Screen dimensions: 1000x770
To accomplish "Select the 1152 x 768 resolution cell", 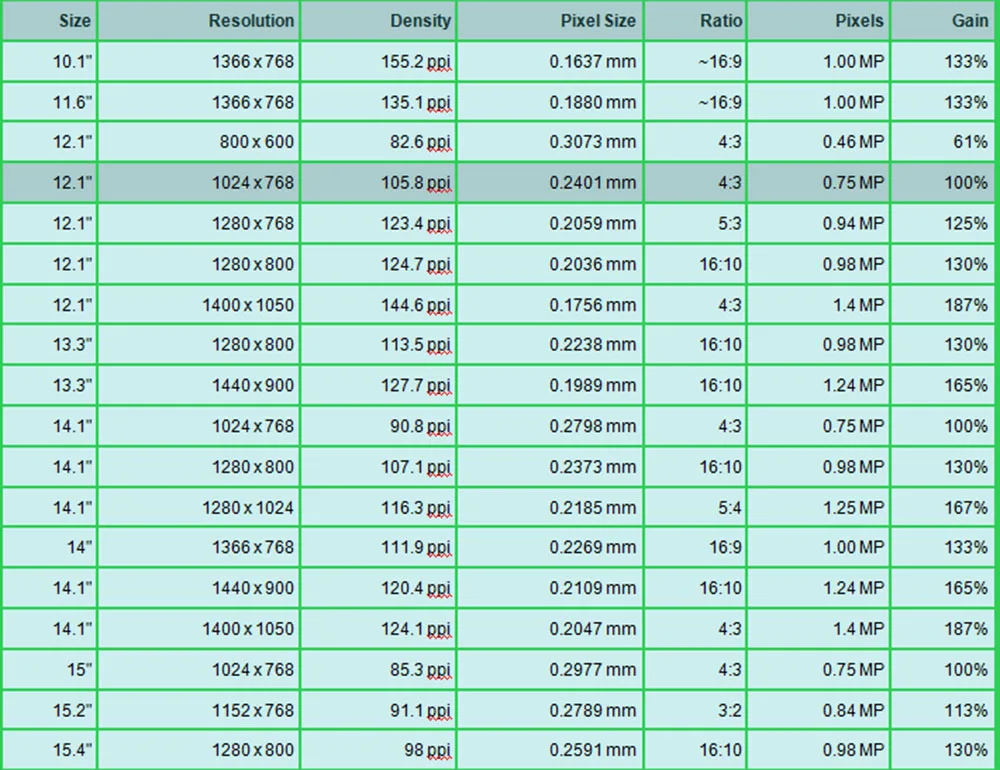I will 199,710.
